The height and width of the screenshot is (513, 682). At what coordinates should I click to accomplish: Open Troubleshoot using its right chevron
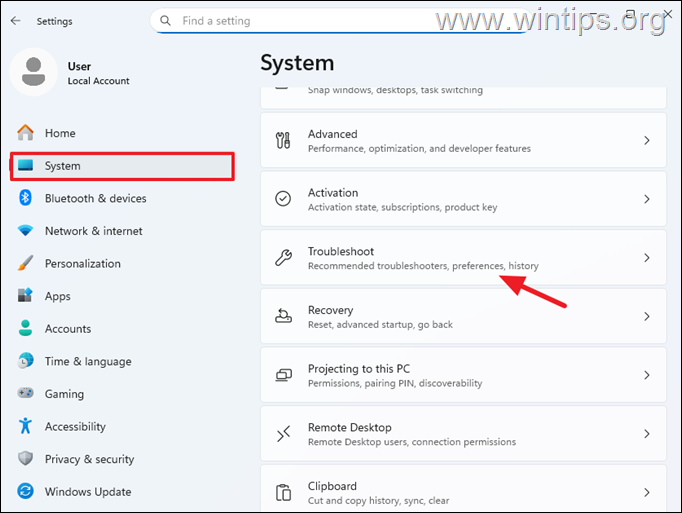point(647,258)
